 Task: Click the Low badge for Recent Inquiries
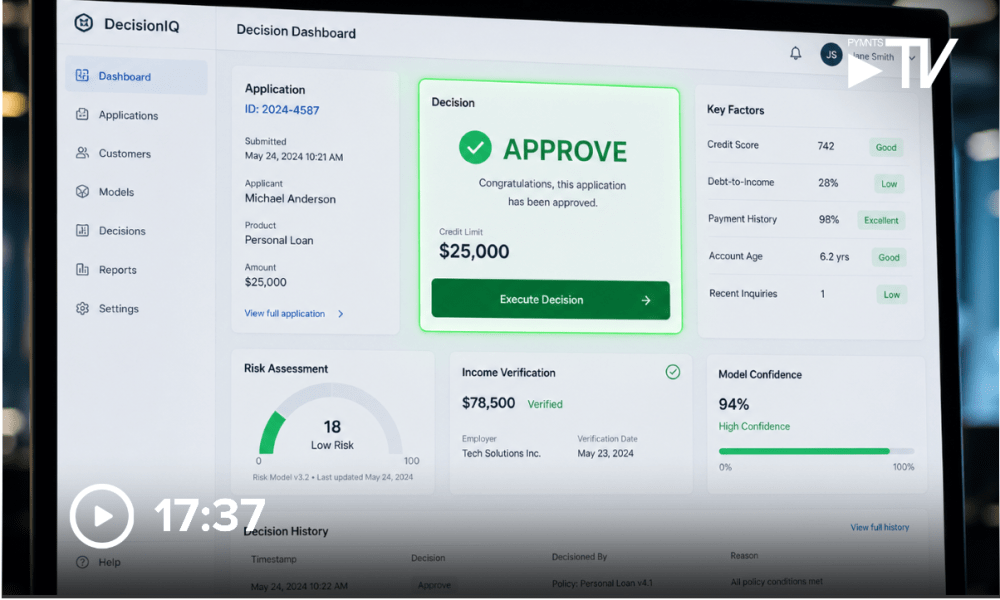click(x=892, y=295)
